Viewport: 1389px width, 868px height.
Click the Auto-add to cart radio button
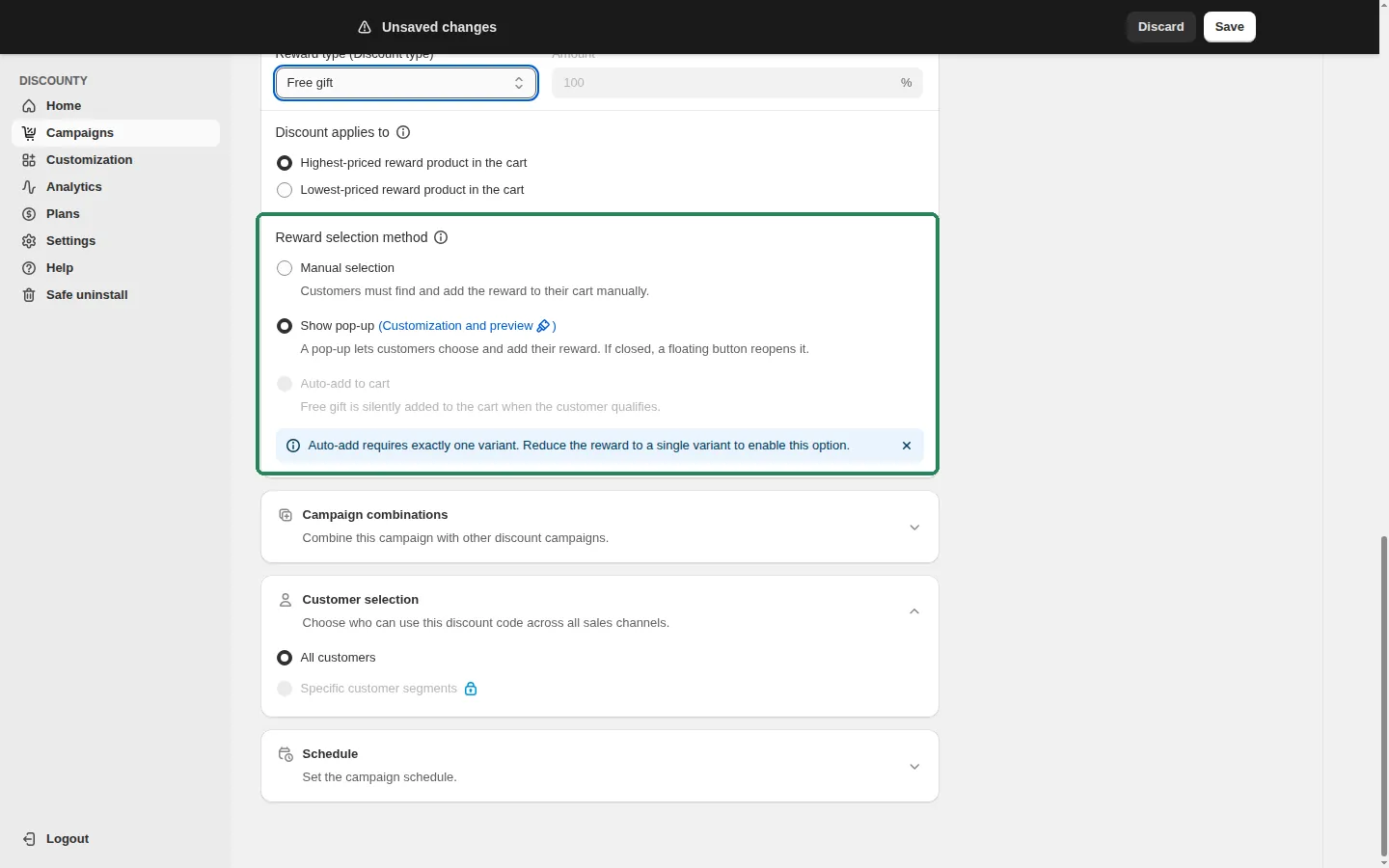click(x=285, y=384)
